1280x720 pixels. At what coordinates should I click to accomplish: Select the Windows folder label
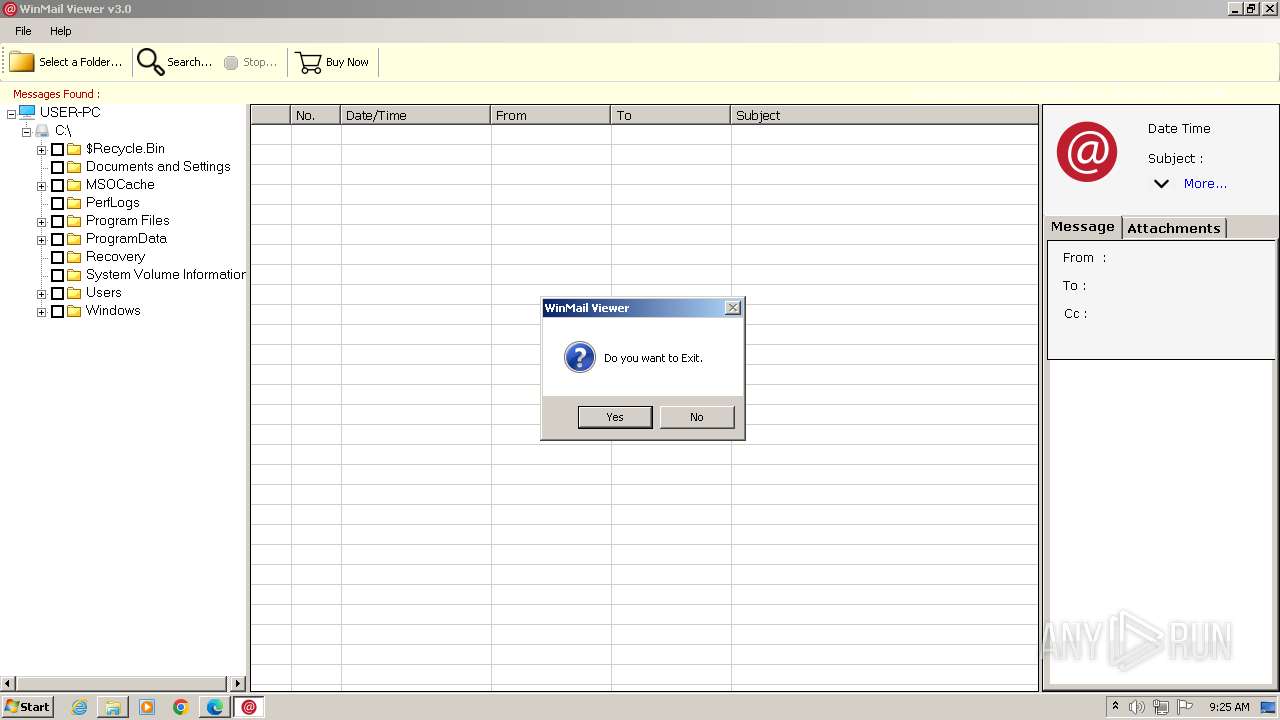pos(113,311)
